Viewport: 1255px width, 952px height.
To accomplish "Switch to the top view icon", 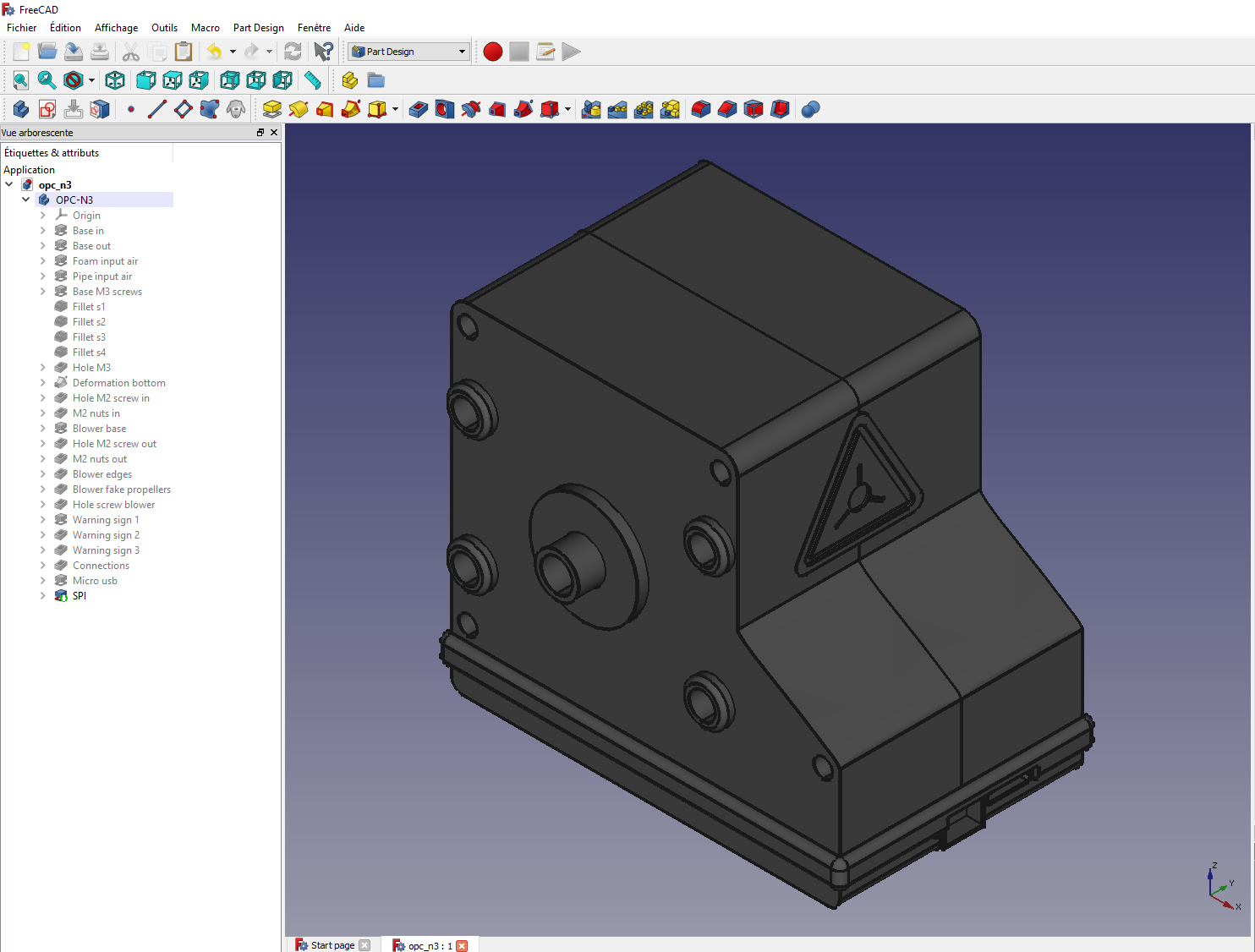I will coord(173,80).
